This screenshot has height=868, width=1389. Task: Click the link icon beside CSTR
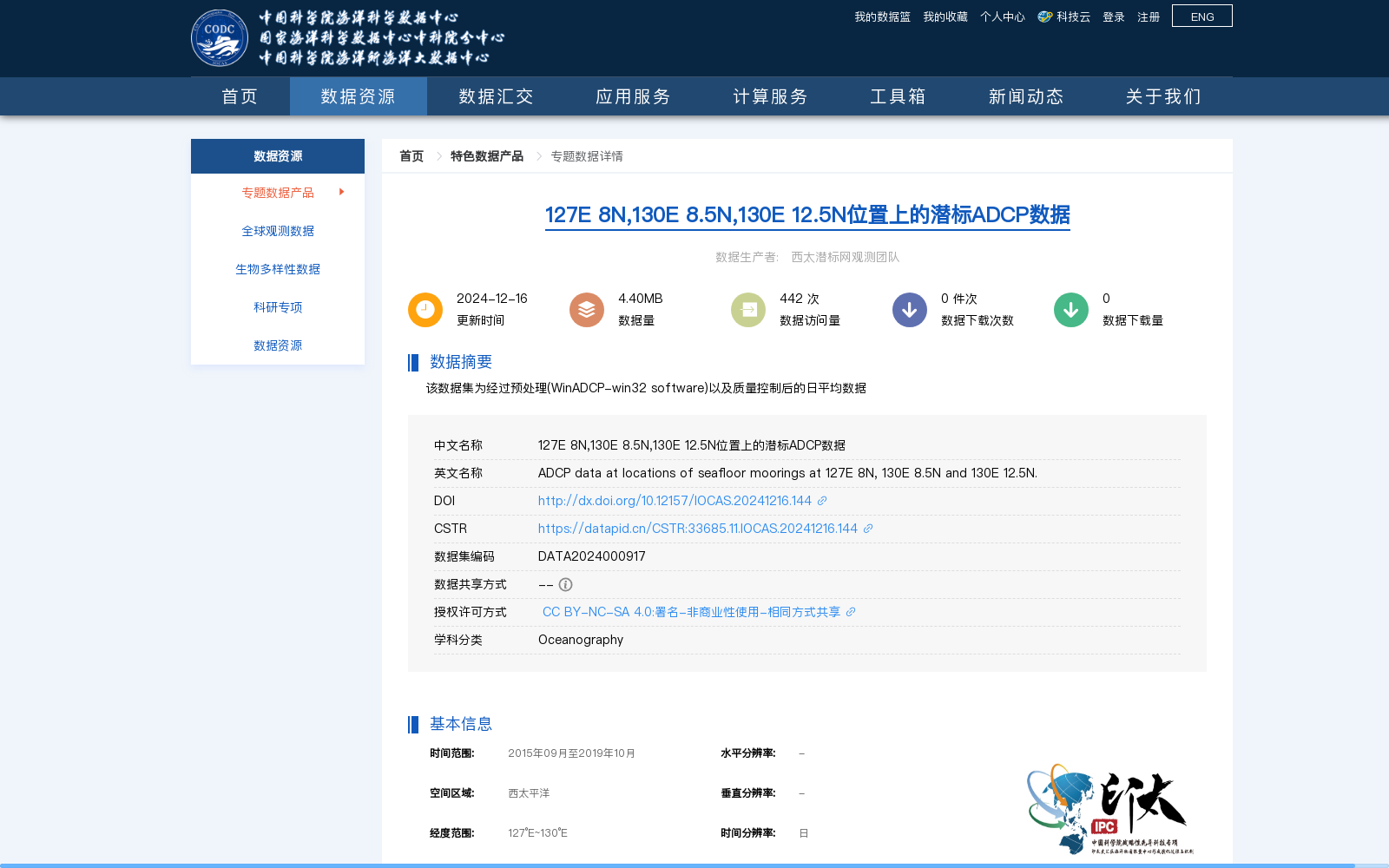point(868,529)
